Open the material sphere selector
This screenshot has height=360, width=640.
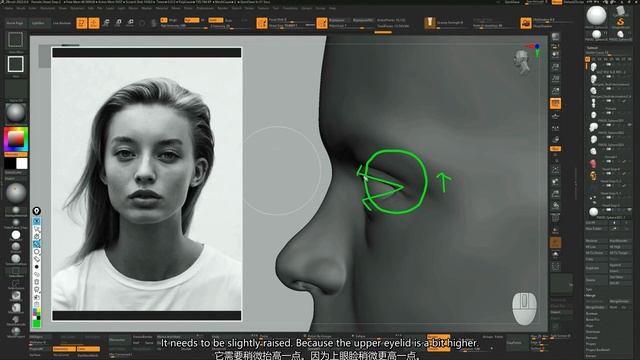(16, 113)
